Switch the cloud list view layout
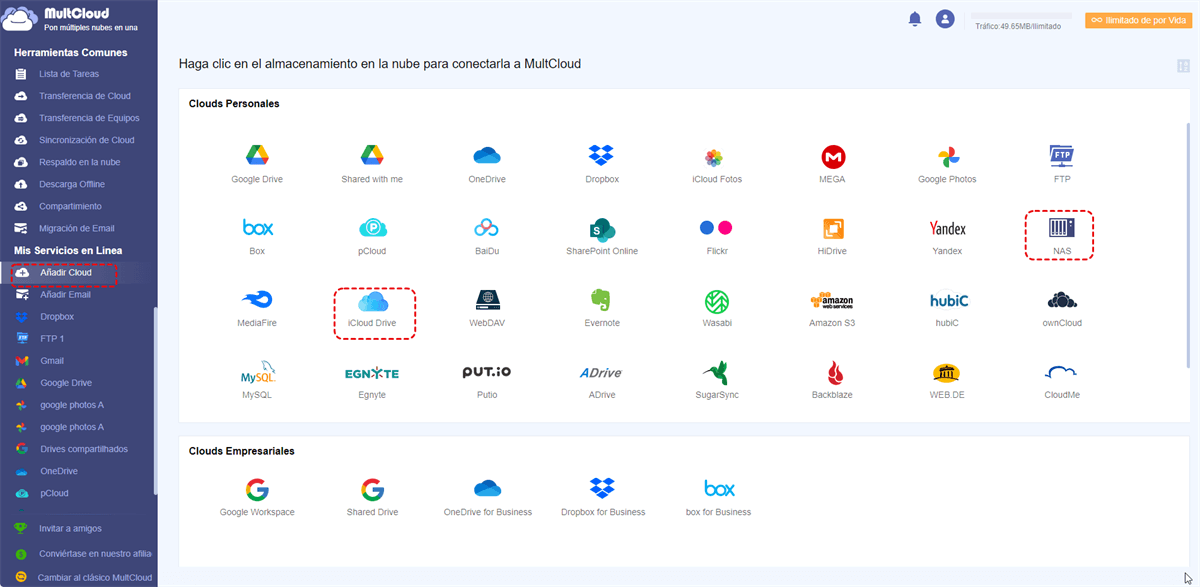This screenshot has height=587, width=1200. [1184, 66]
